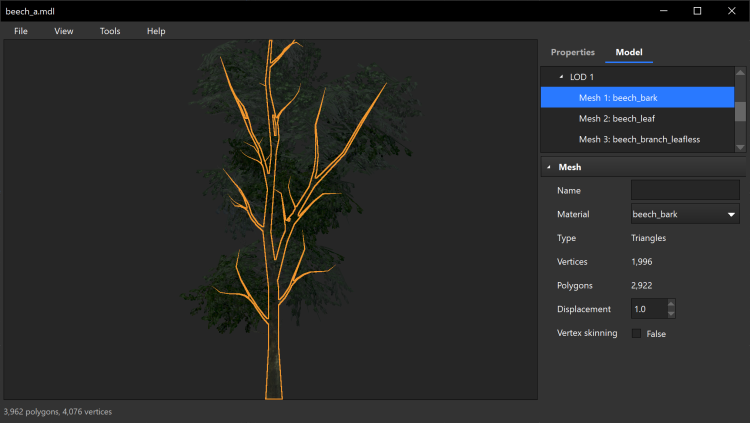Screen dimensions: 750x423
Task: Open the Help menu
Action: click(156, 31)
